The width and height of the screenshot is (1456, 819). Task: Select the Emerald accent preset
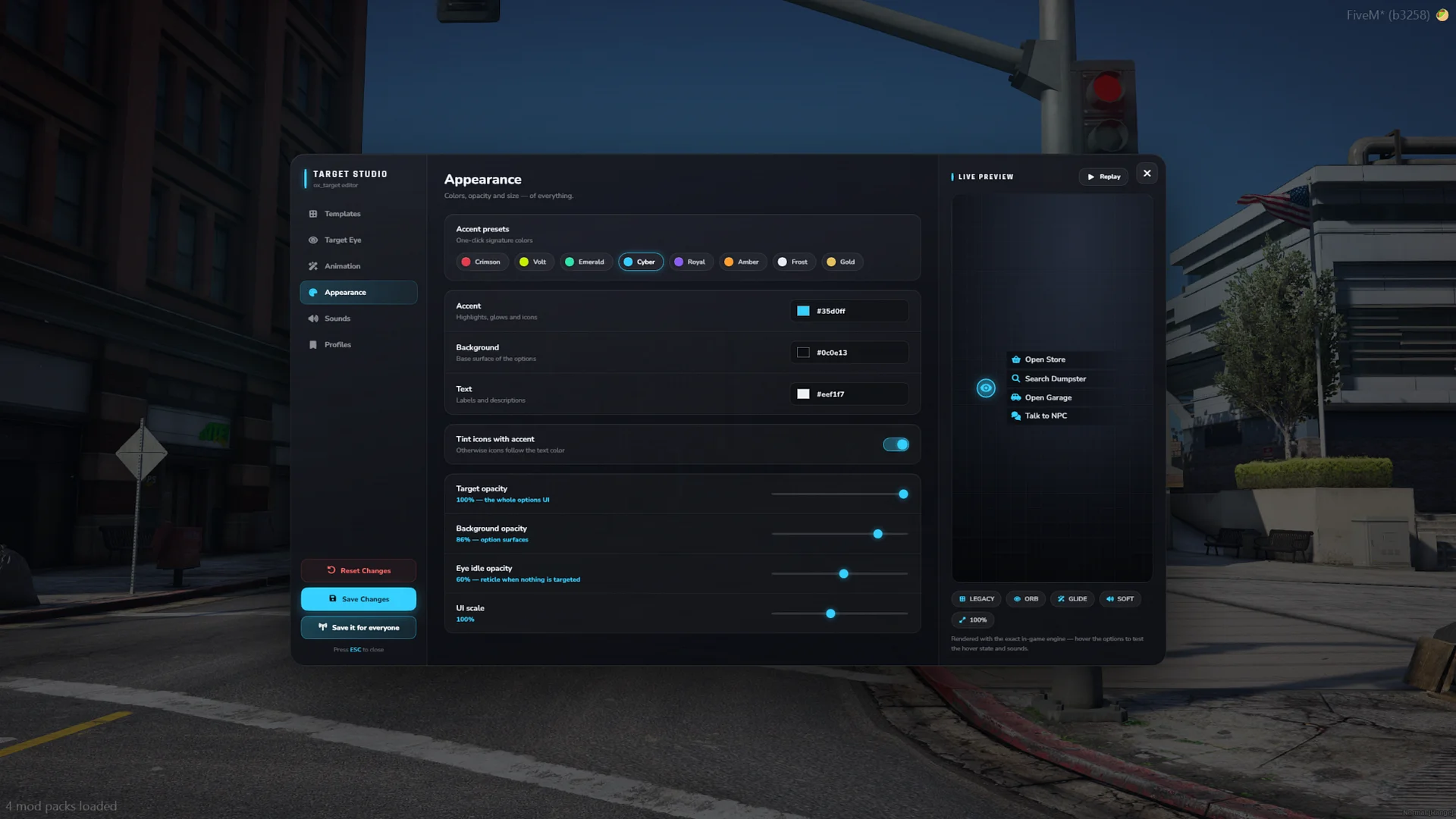click(x=585, y=262)
